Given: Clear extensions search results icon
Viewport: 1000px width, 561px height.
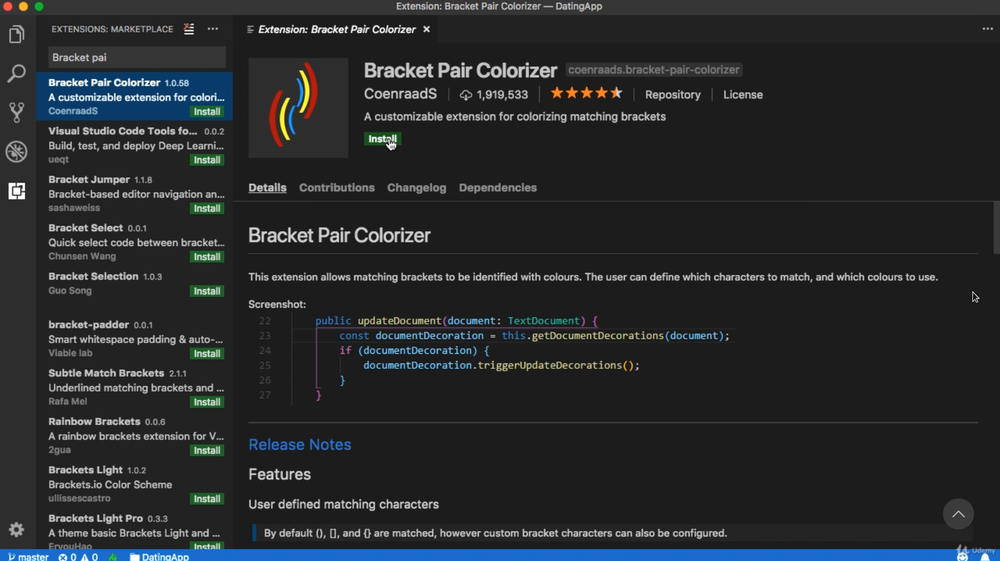Looking at the screenshot, I should click(189, 29).
